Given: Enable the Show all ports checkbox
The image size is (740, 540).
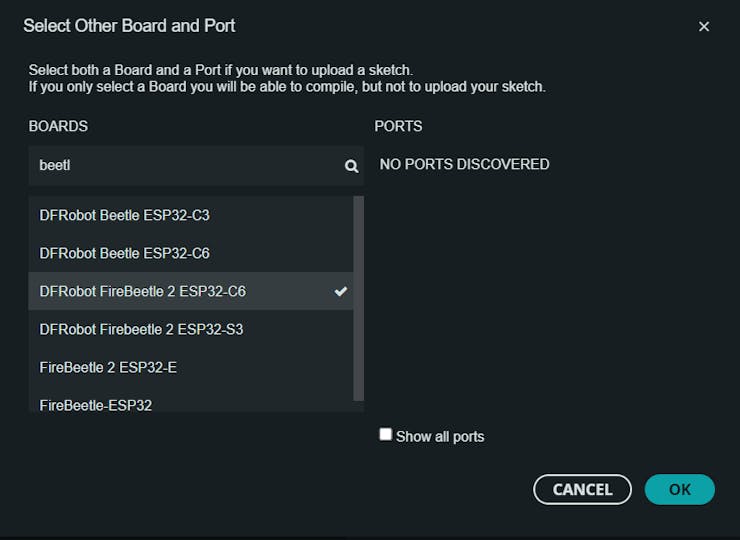Looking at the screenshot, I should coord(386,435).
